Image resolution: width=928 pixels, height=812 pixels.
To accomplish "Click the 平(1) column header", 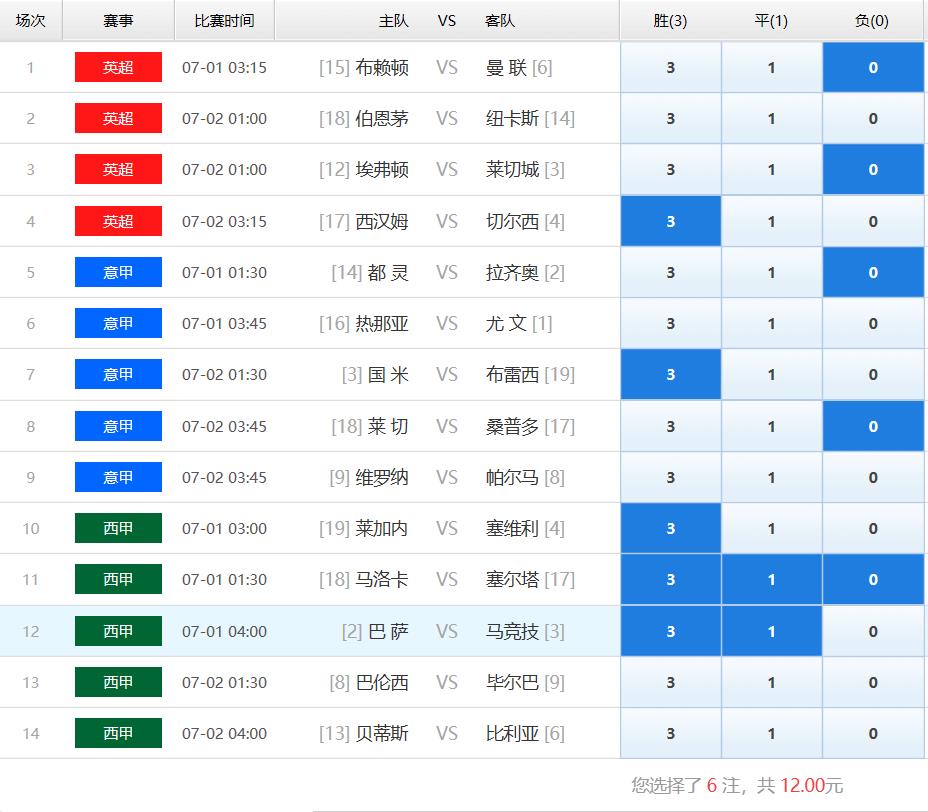I will 771,21.
